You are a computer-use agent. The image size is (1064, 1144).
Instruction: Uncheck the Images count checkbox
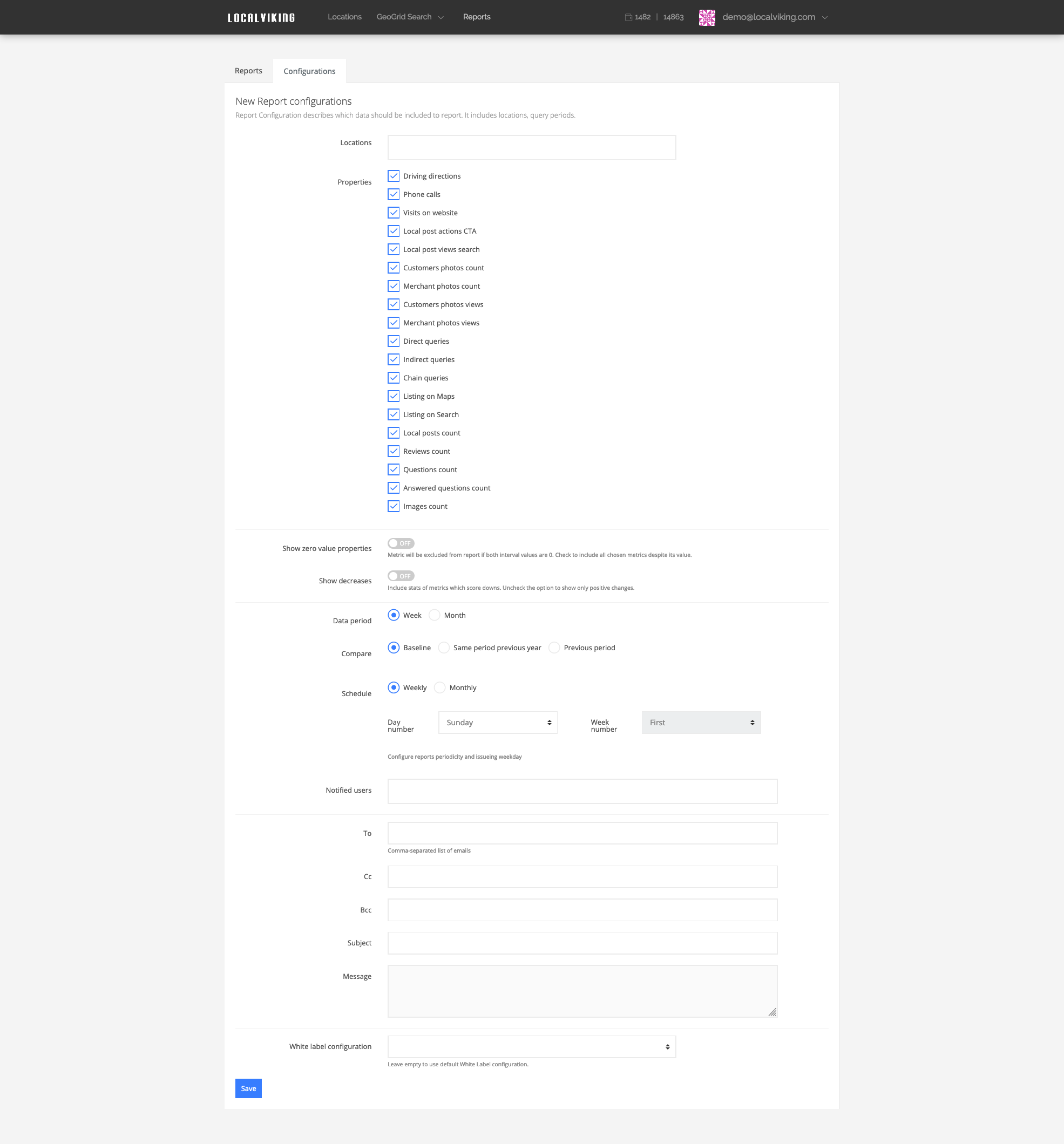[x=393, y=506]
